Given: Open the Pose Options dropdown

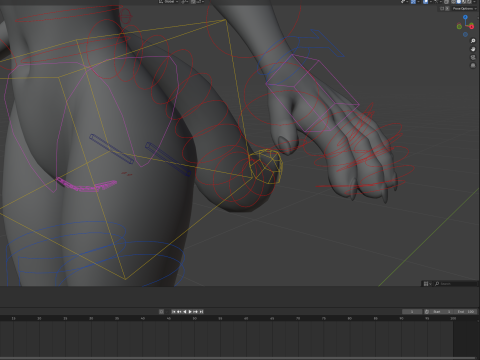Looking at the screenshot, I should (465, 9).
